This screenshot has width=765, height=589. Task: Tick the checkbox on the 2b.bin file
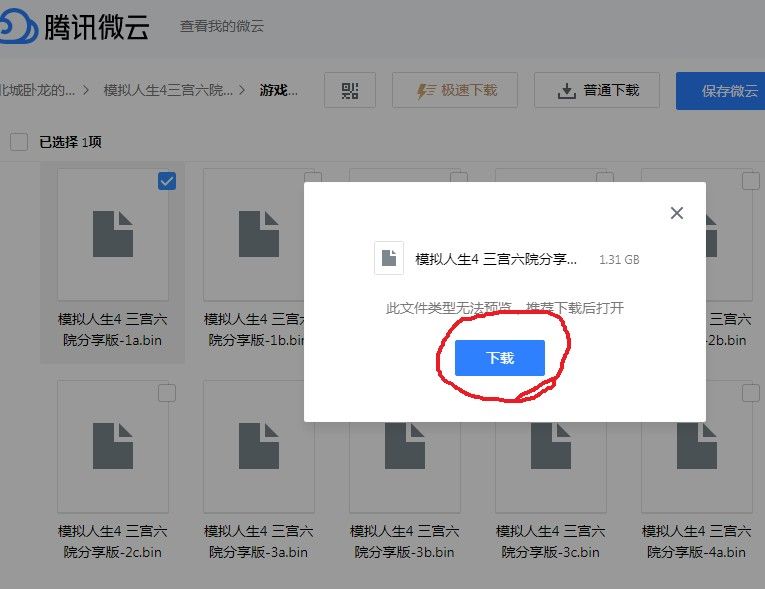[x=750, y=181]
